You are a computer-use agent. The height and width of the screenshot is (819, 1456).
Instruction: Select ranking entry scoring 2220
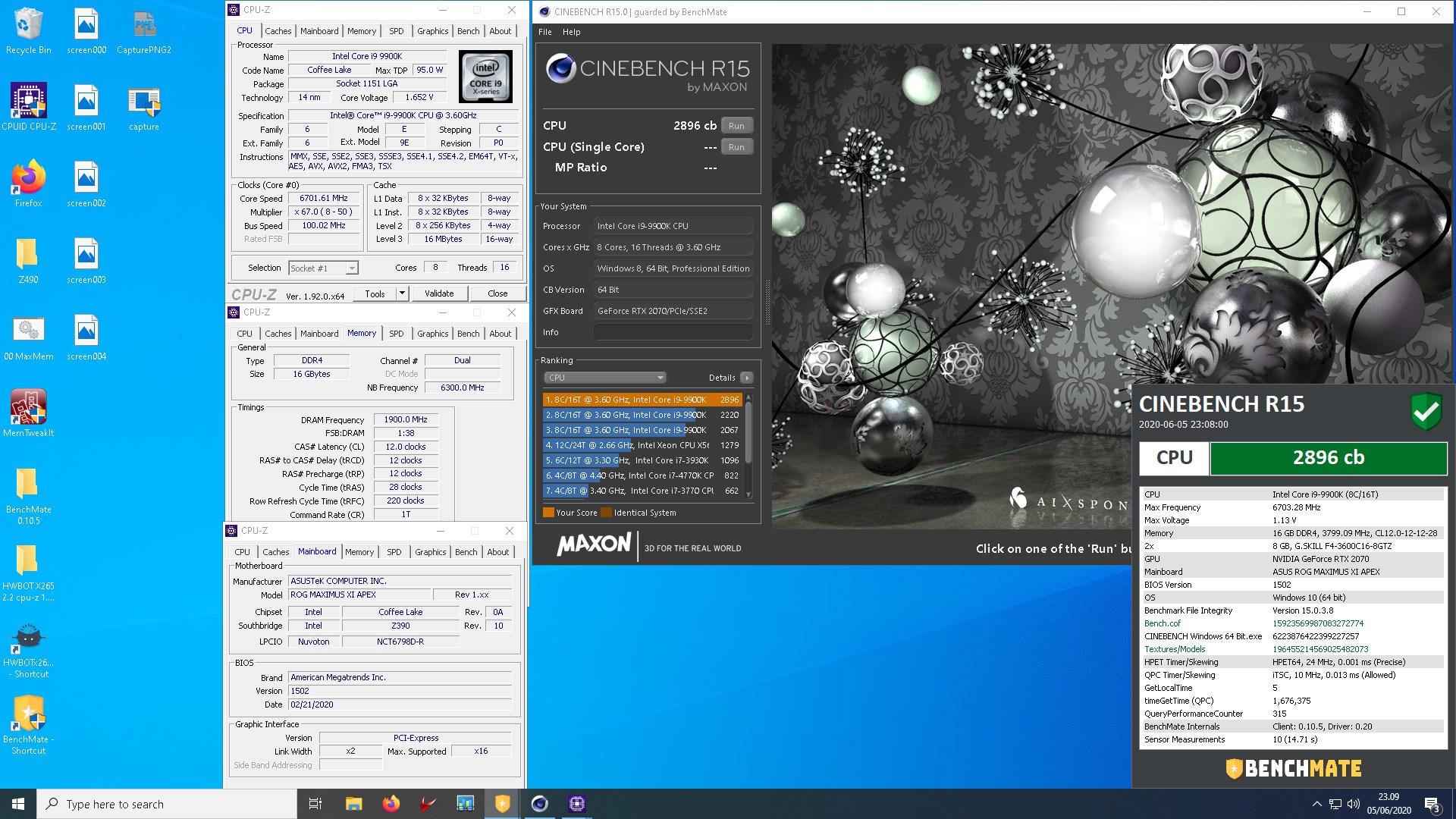coord(642,415)
